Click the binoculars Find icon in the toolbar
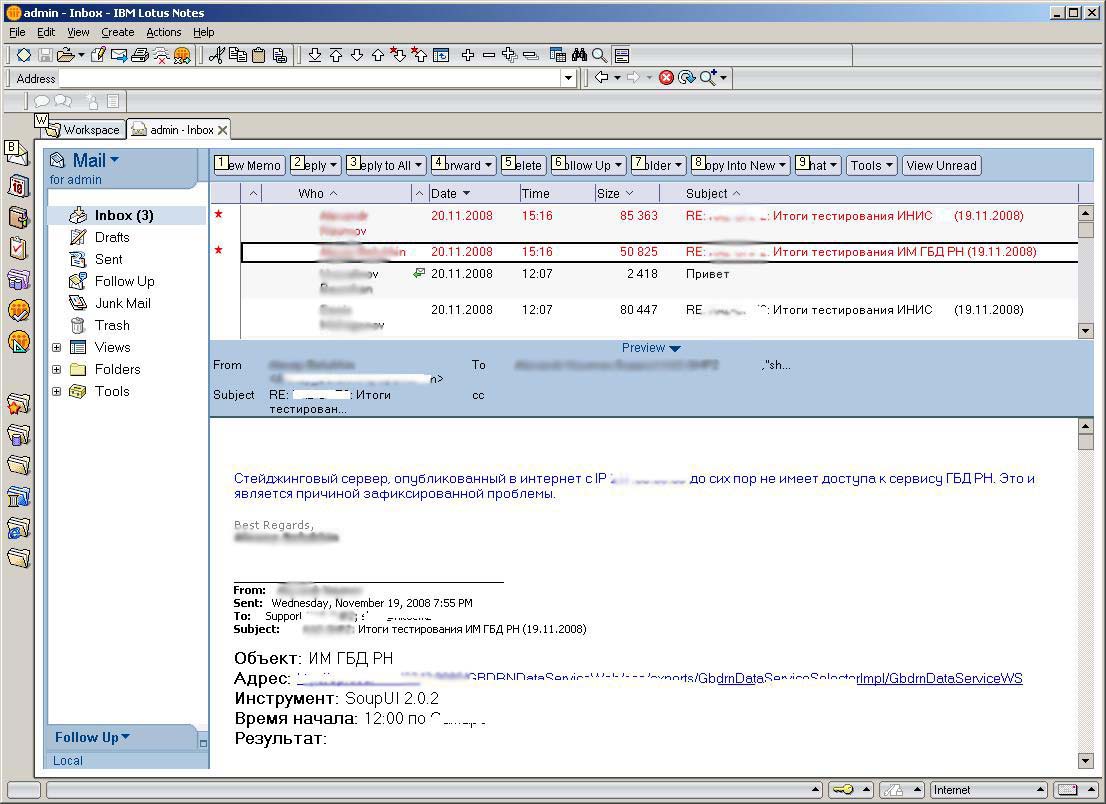 [579, 55]
